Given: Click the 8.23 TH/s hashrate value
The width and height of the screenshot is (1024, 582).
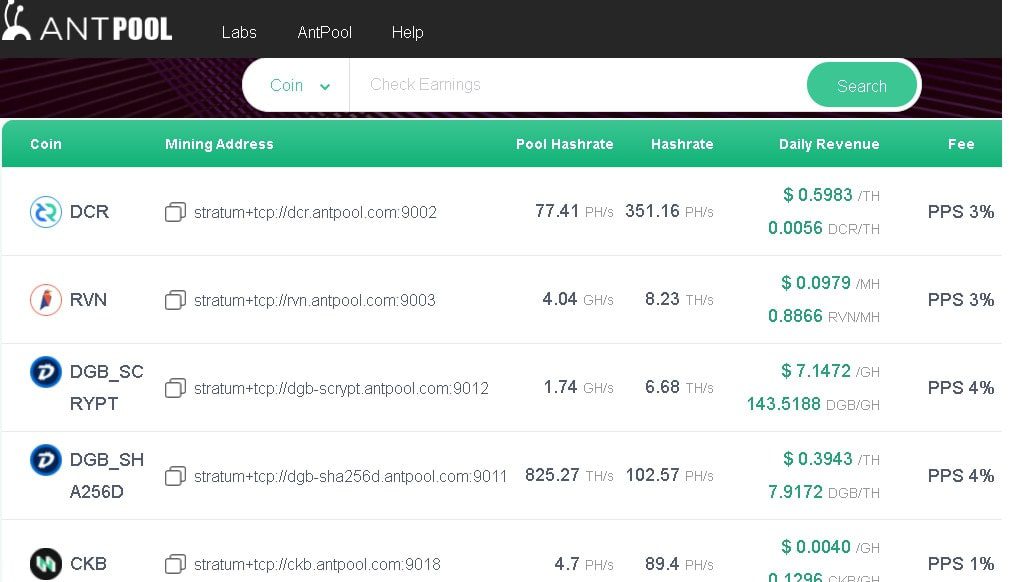Looking at the screenshot, I should click(x=679, y=299).
